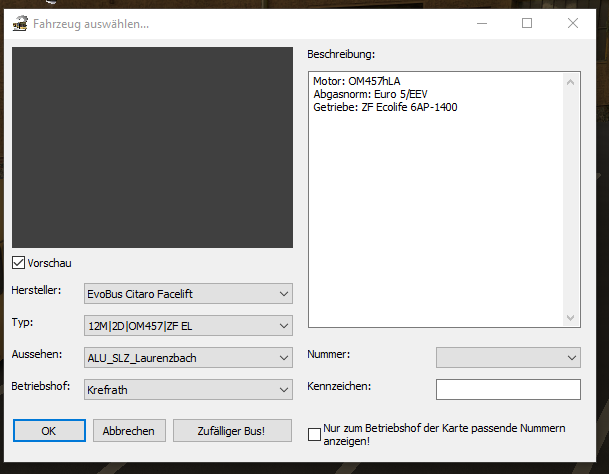Disable the Vorschau preview checkbox

point(19,263)
